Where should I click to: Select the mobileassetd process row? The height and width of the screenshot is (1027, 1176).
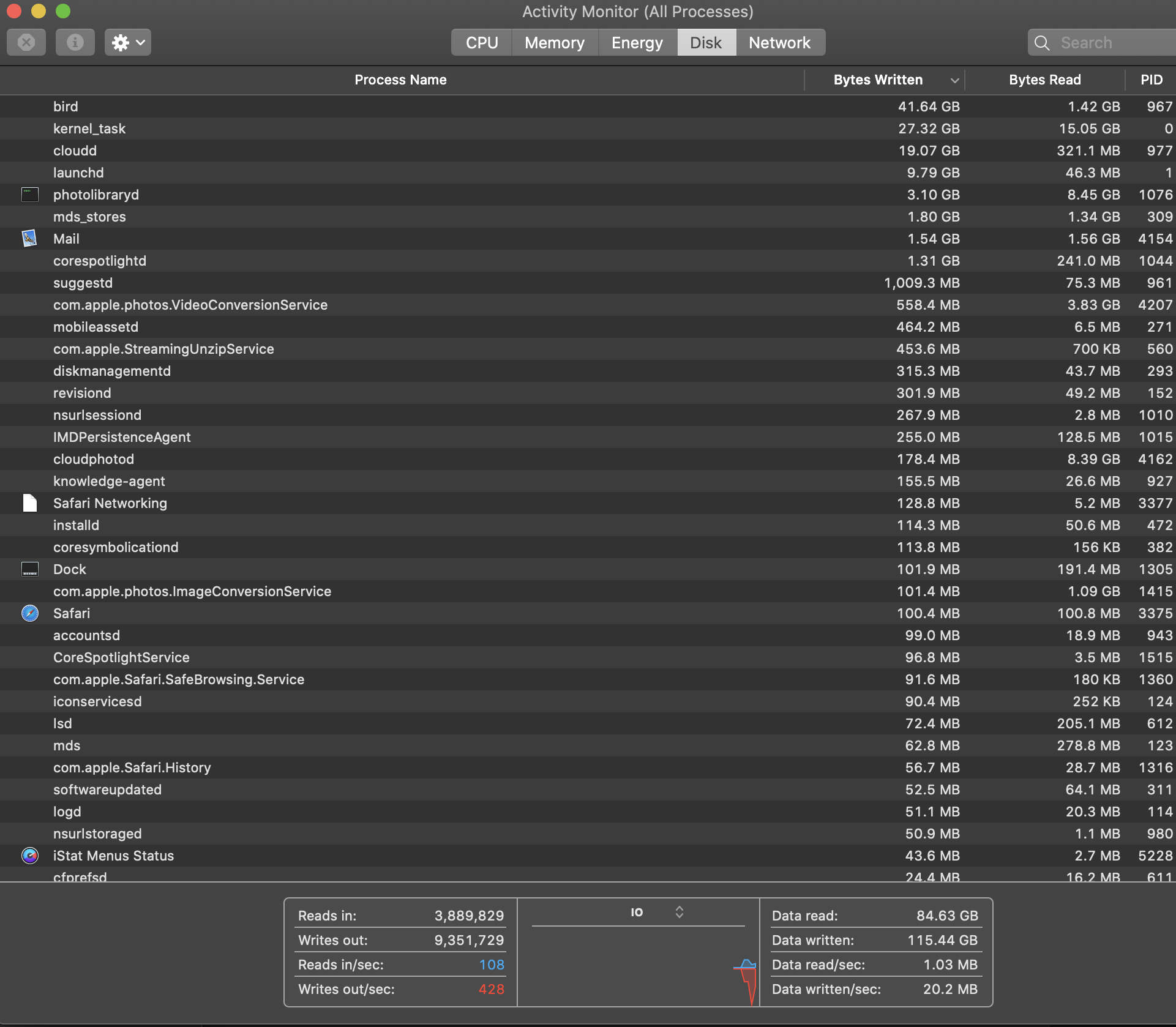click(x=588, y=327)
